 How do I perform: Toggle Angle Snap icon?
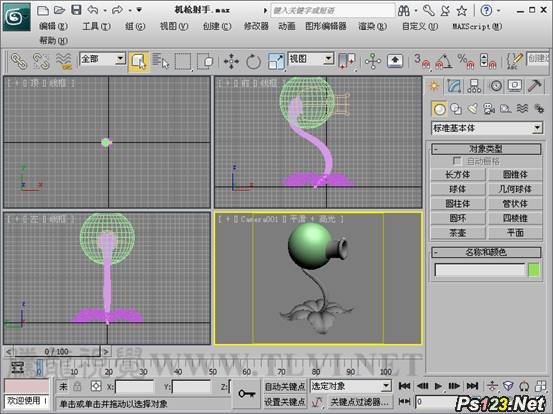point(444,61)
